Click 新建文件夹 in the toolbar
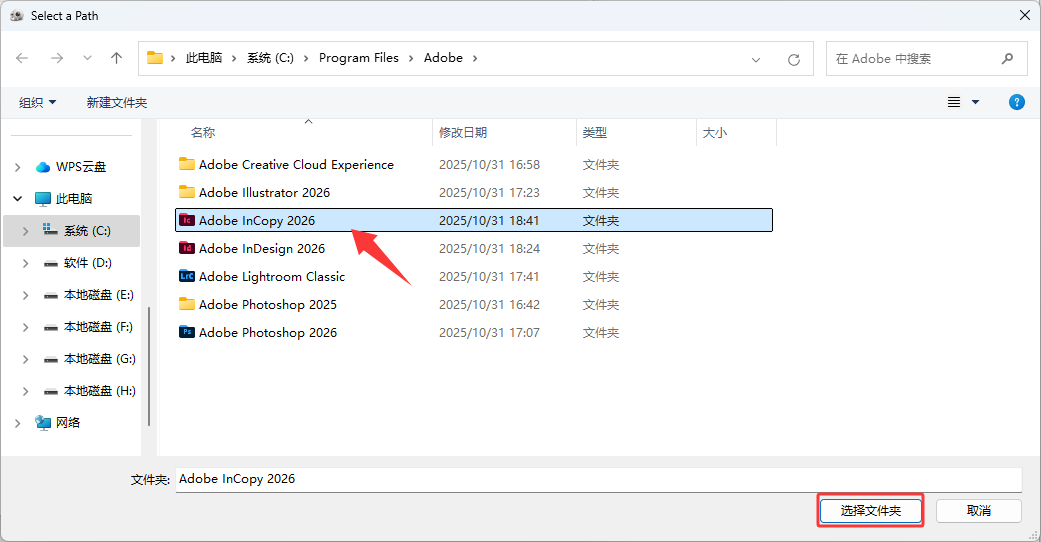Viewport: 1041px width, 542px height. click(x=117, y=102)
